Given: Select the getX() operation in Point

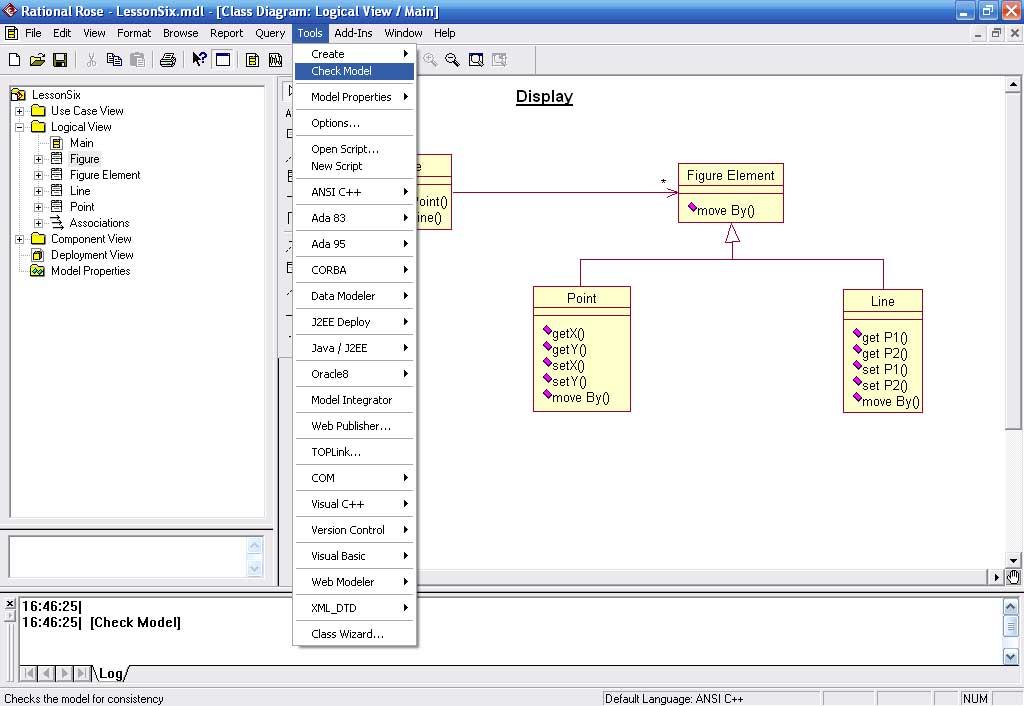Looking at the screenshot, I should click(563, 333).
